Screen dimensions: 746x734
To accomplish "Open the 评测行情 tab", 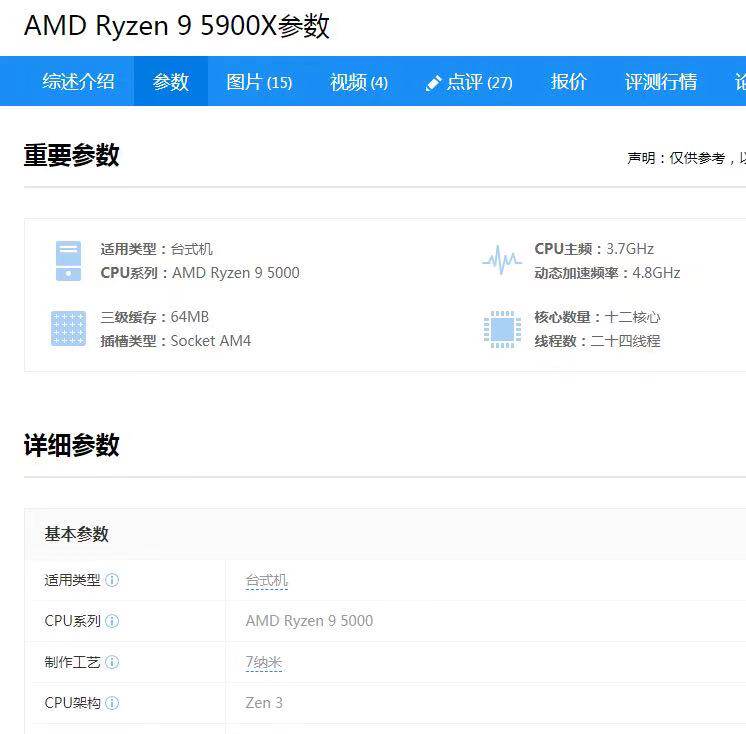I will pyautogui.click(x=661, y=81).
